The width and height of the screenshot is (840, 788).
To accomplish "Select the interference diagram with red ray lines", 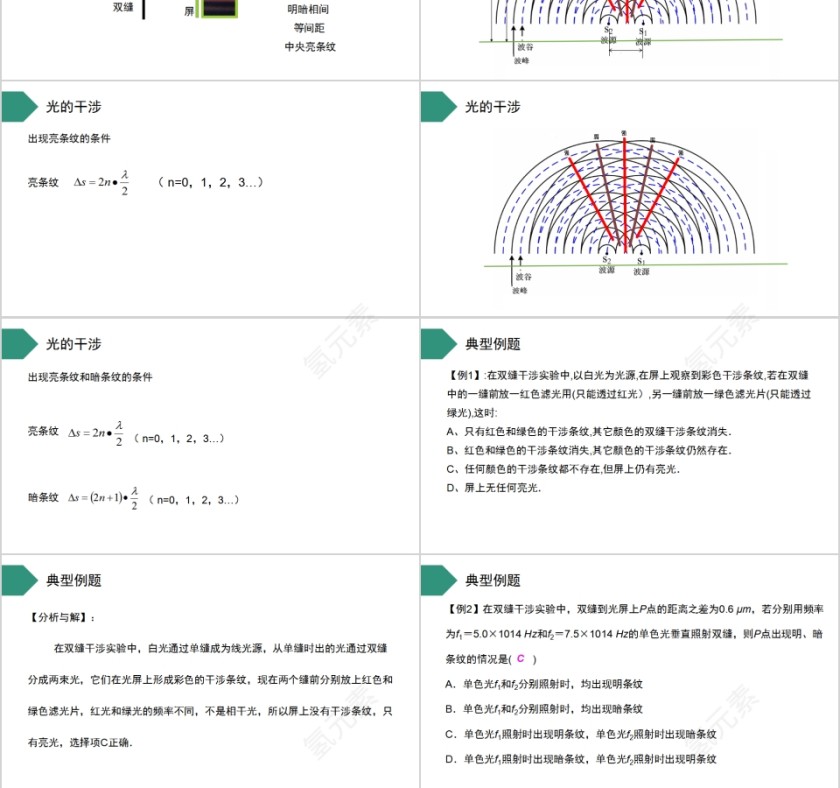I will pos(630,200).
